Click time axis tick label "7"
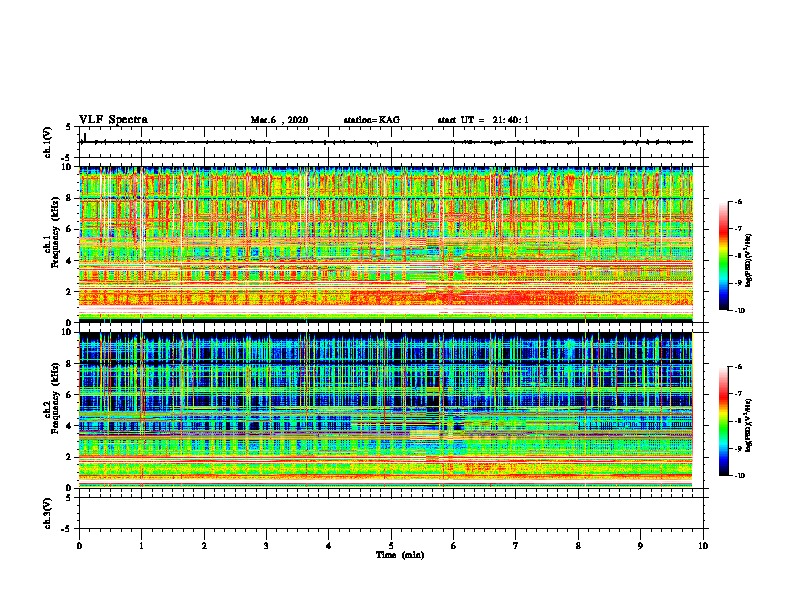 (516, 546)
